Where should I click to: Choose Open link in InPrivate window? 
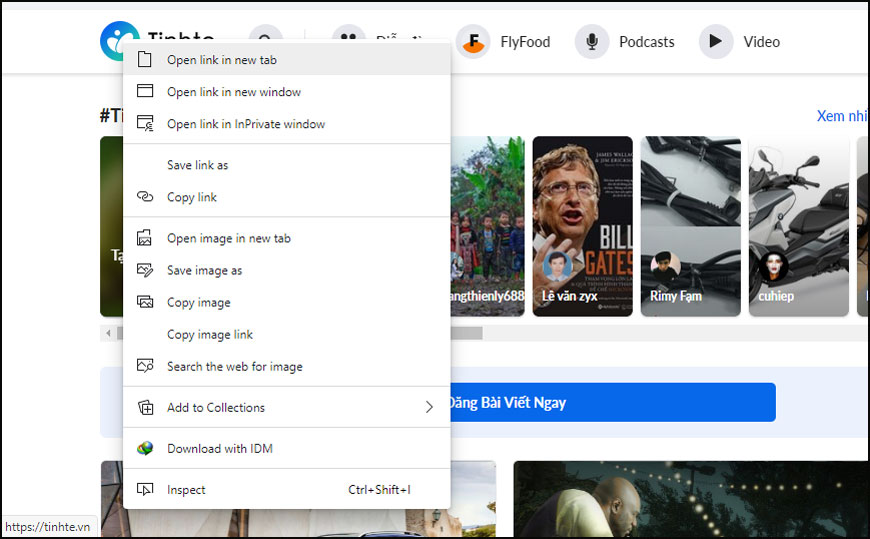tap(245, 124)
